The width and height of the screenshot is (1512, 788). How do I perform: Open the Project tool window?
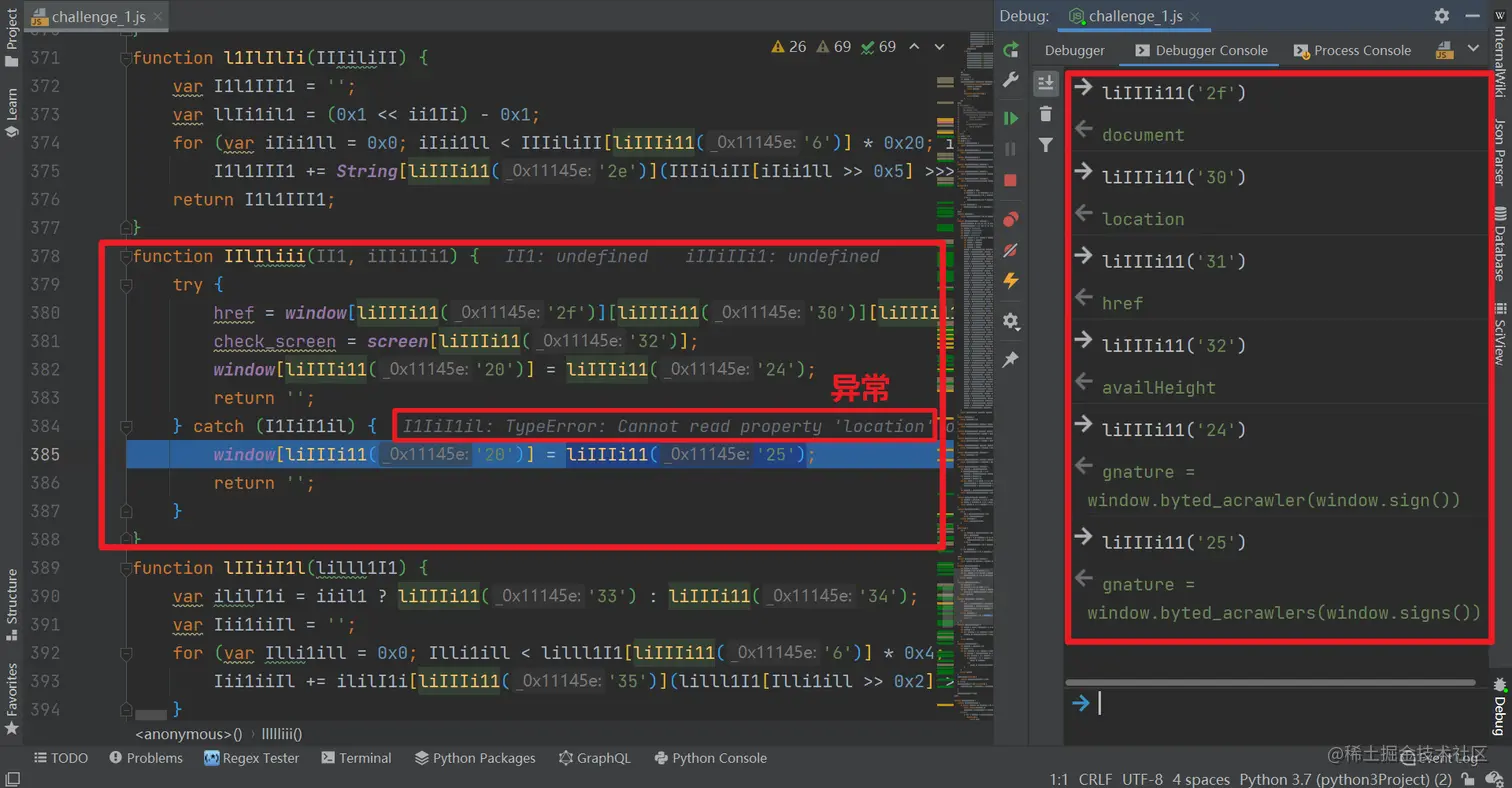(x=12, y=36)
